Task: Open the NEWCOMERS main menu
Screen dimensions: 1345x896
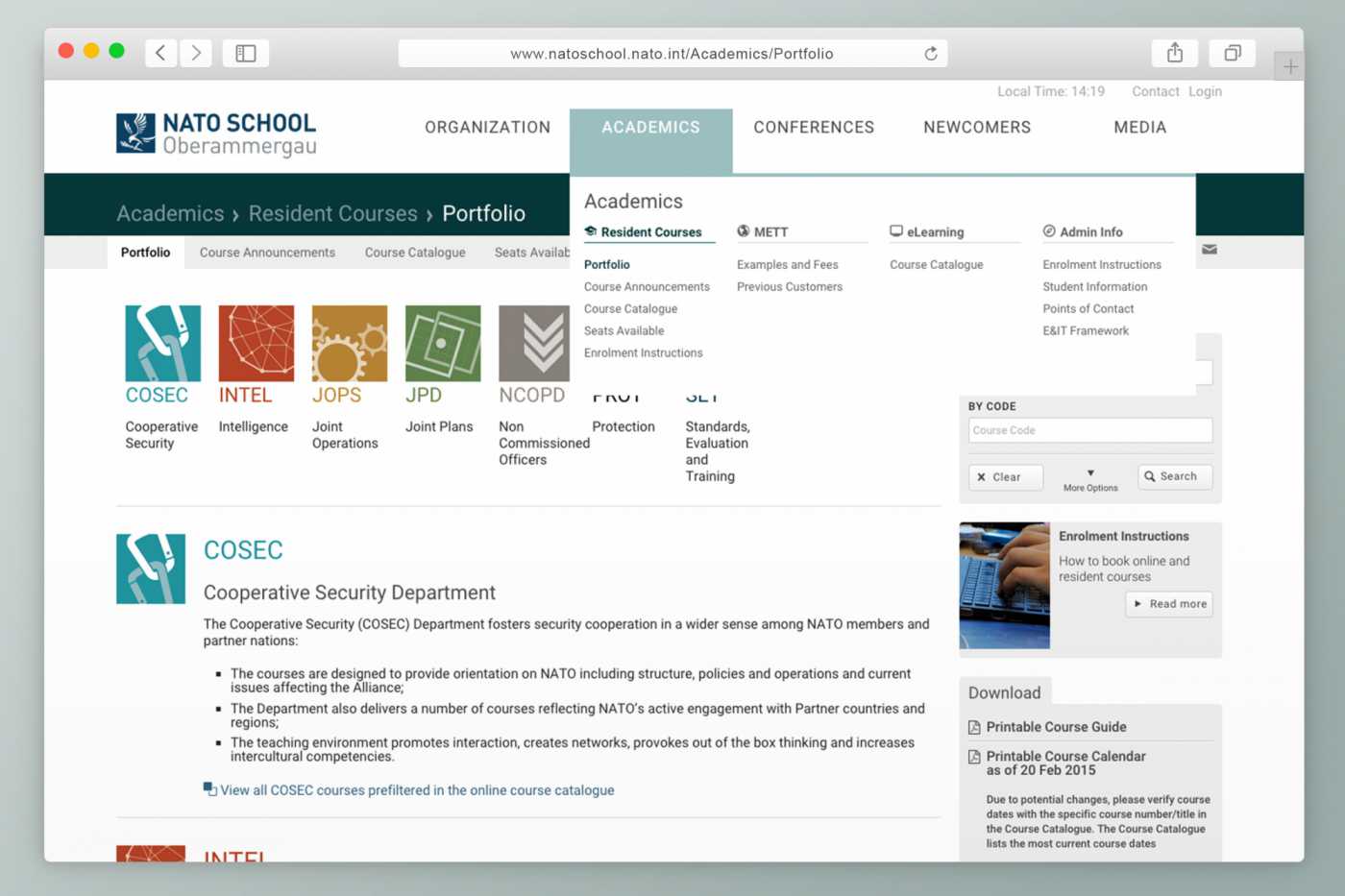Action: click(x=977, y=127)
